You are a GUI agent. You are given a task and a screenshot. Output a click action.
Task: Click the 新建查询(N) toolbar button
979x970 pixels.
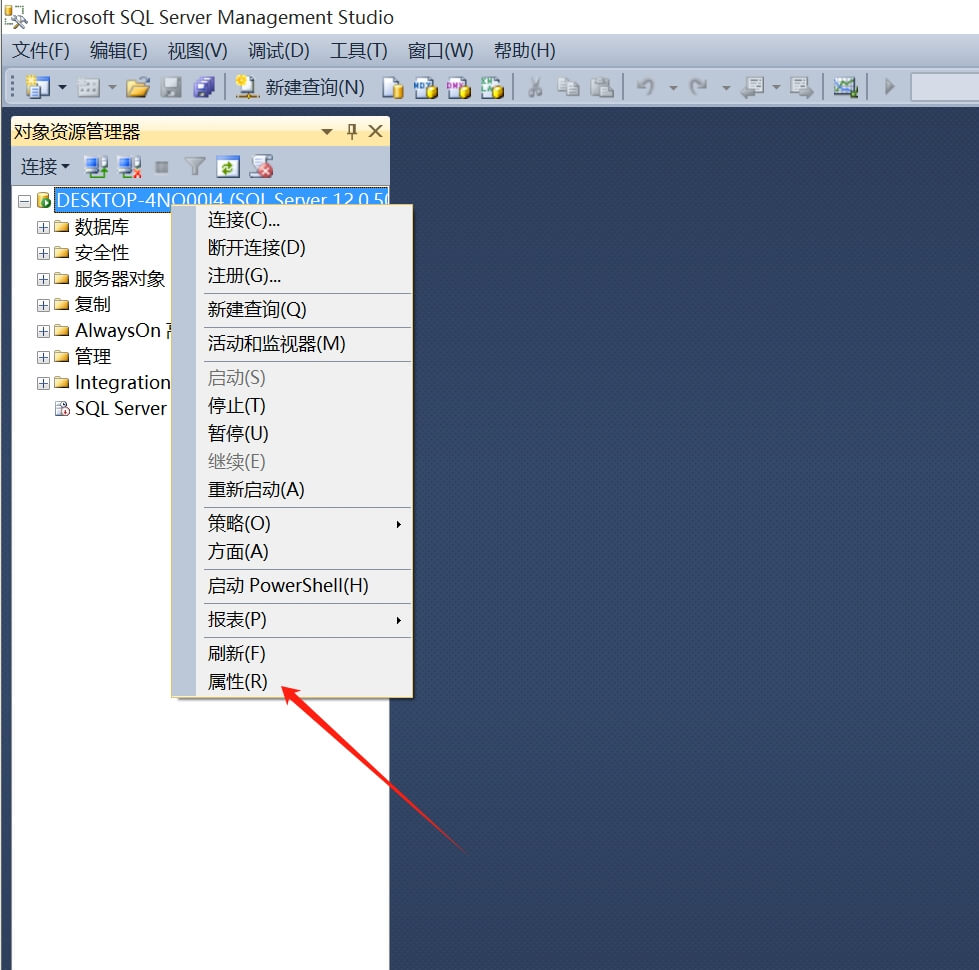point(301,88)
